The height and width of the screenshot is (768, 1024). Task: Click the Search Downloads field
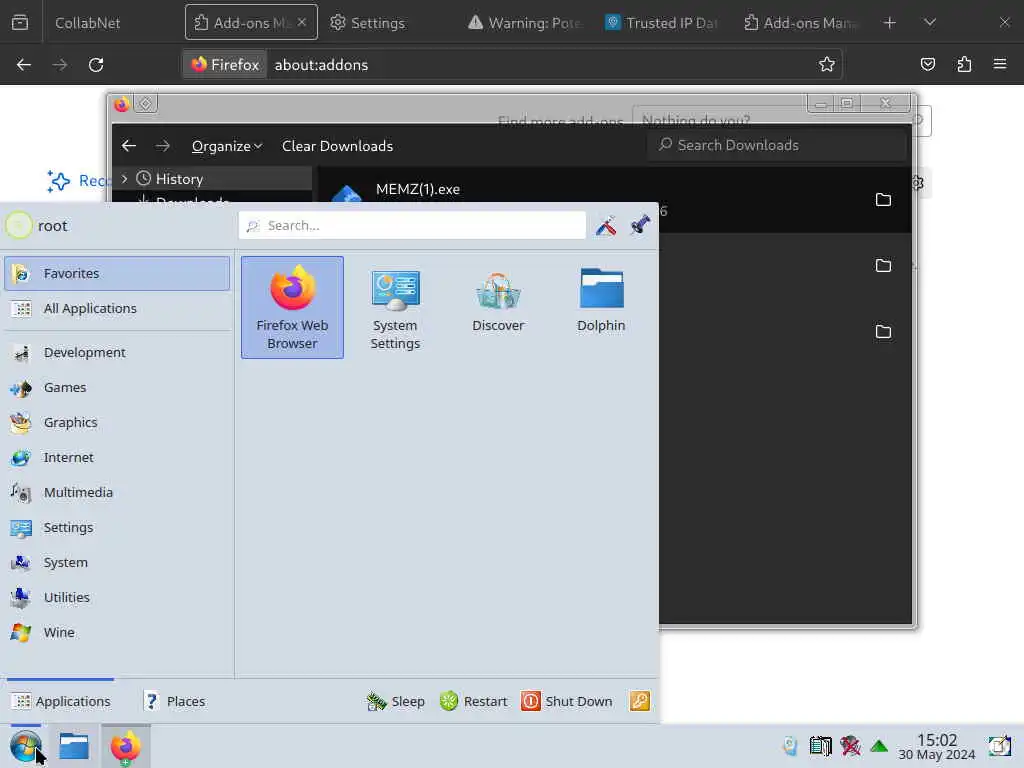pos(776,145)
